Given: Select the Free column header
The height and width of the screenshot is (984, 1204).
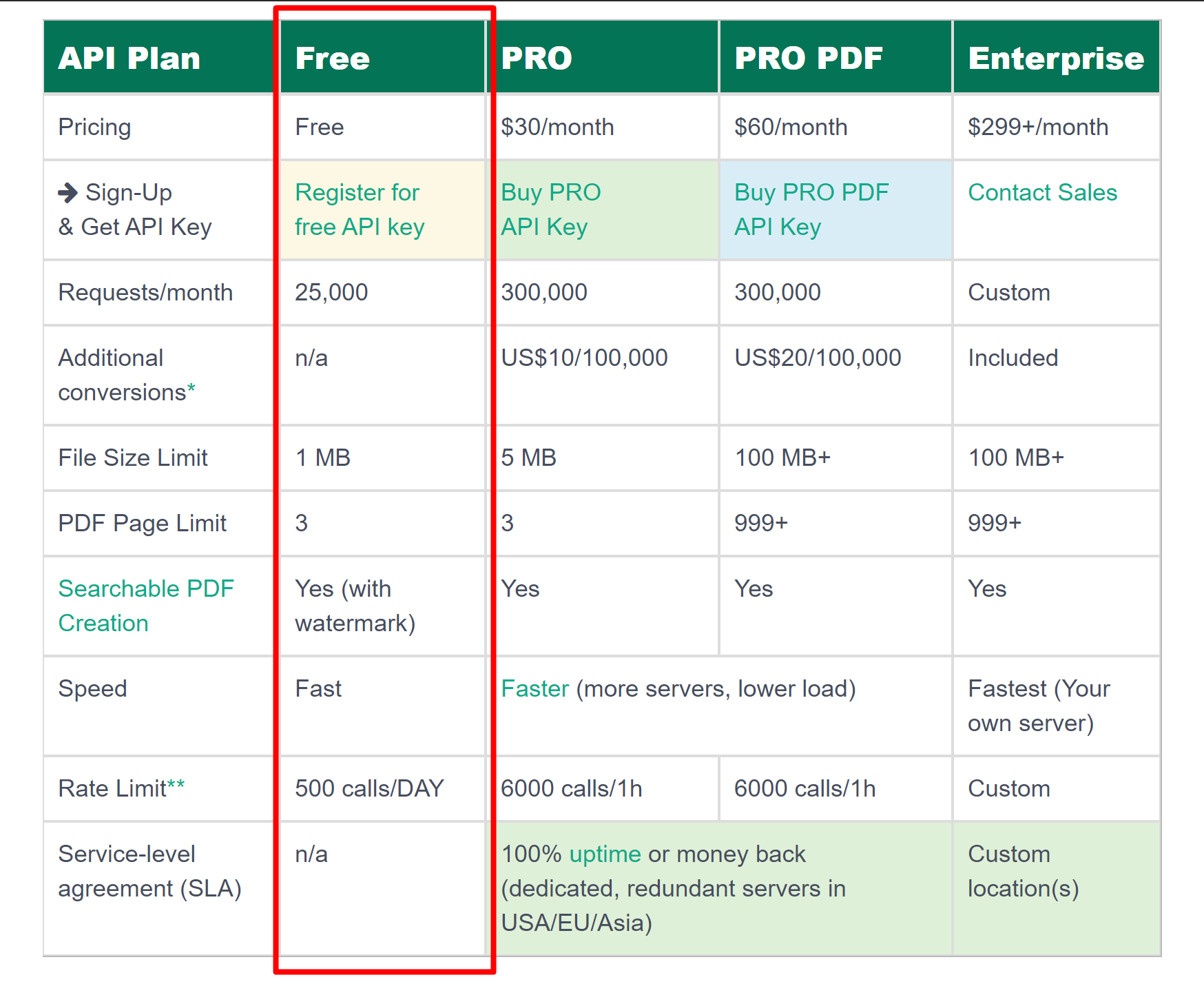Looking at the screenshot, I should tap(382, 57).
